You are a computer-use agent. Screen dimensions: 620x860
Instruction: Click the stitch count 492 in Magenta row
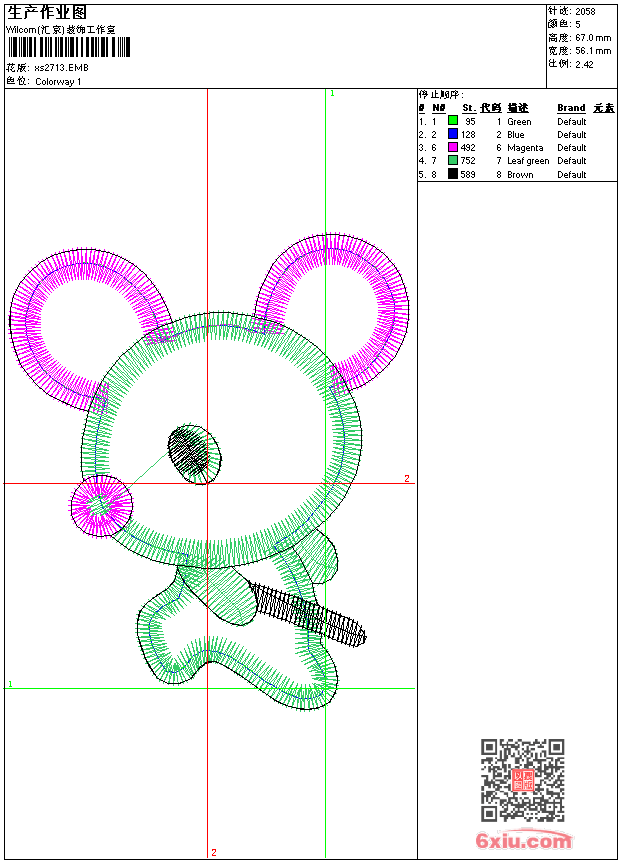(468, 148)
